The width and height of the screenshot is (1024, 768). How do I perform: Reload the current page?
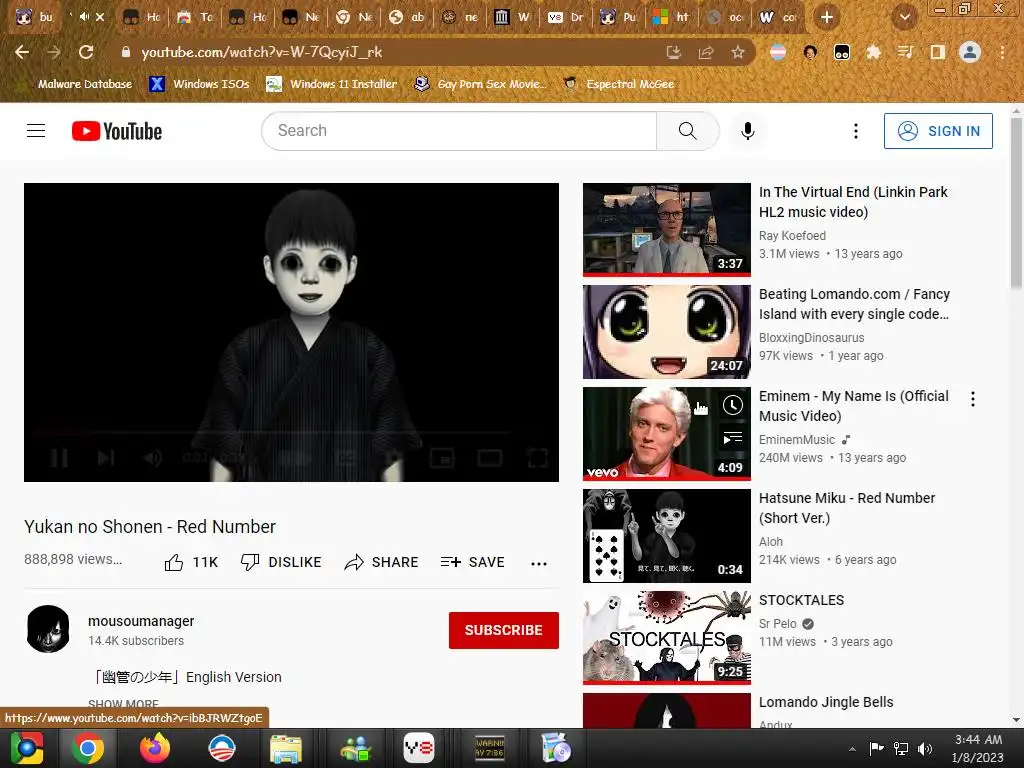click(86, 52)
